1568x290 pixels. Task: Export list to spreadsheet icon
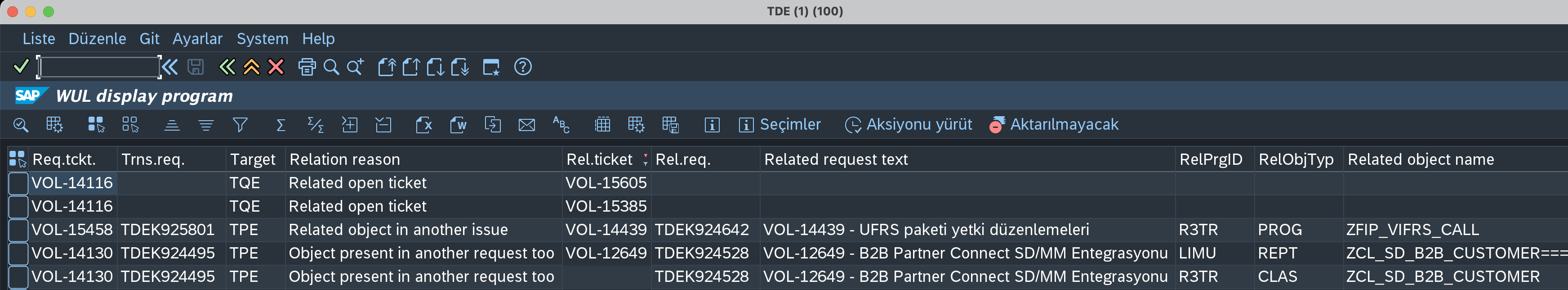pos(423,125)
